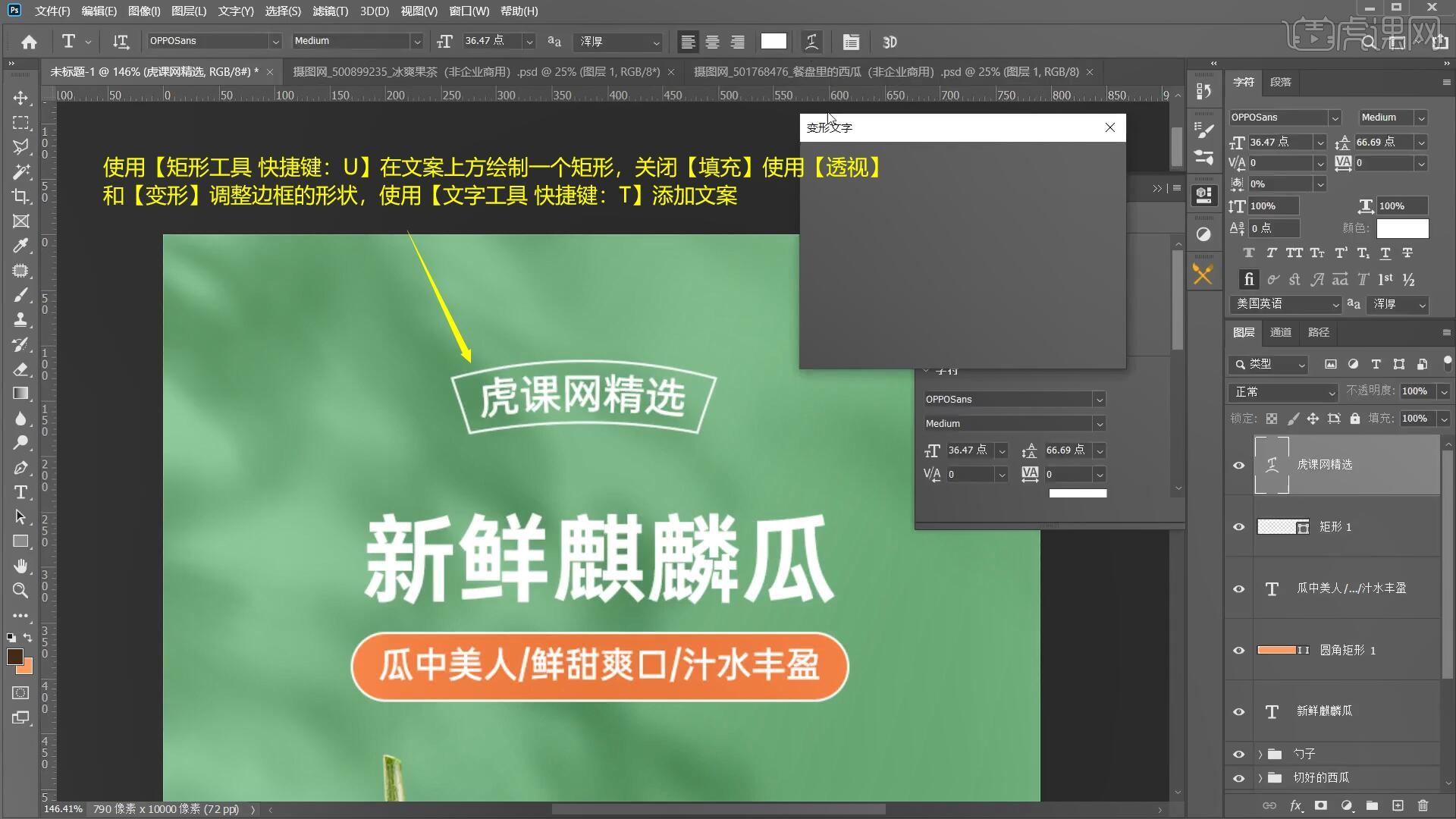Viewport: 1456px width, 819px height.
Task: Hide the 矩形 1 layer
Action: click(x=1238, y=527)
